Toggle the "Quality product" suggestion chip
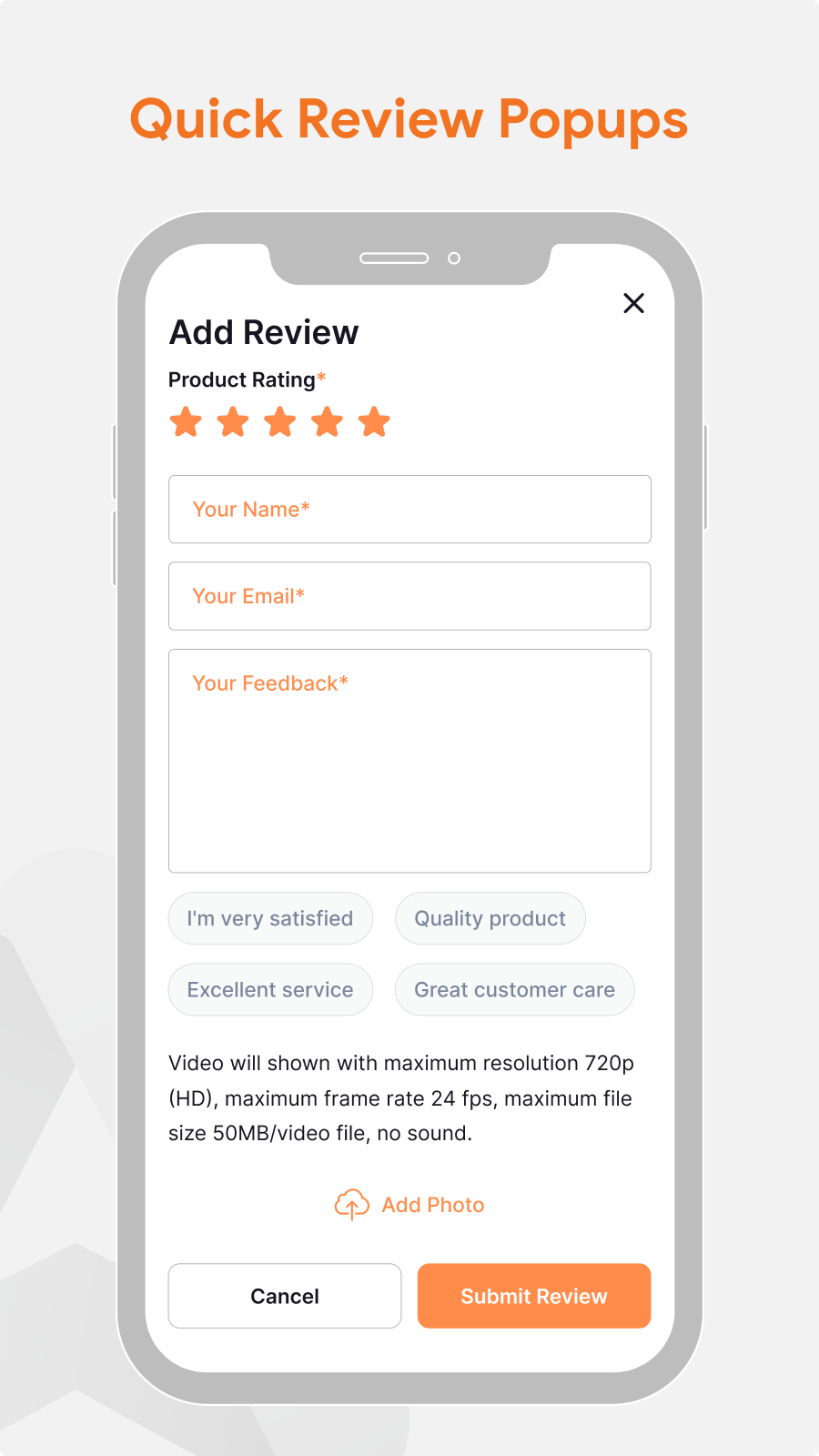The image size is (819, 1456). pos(490,918)
